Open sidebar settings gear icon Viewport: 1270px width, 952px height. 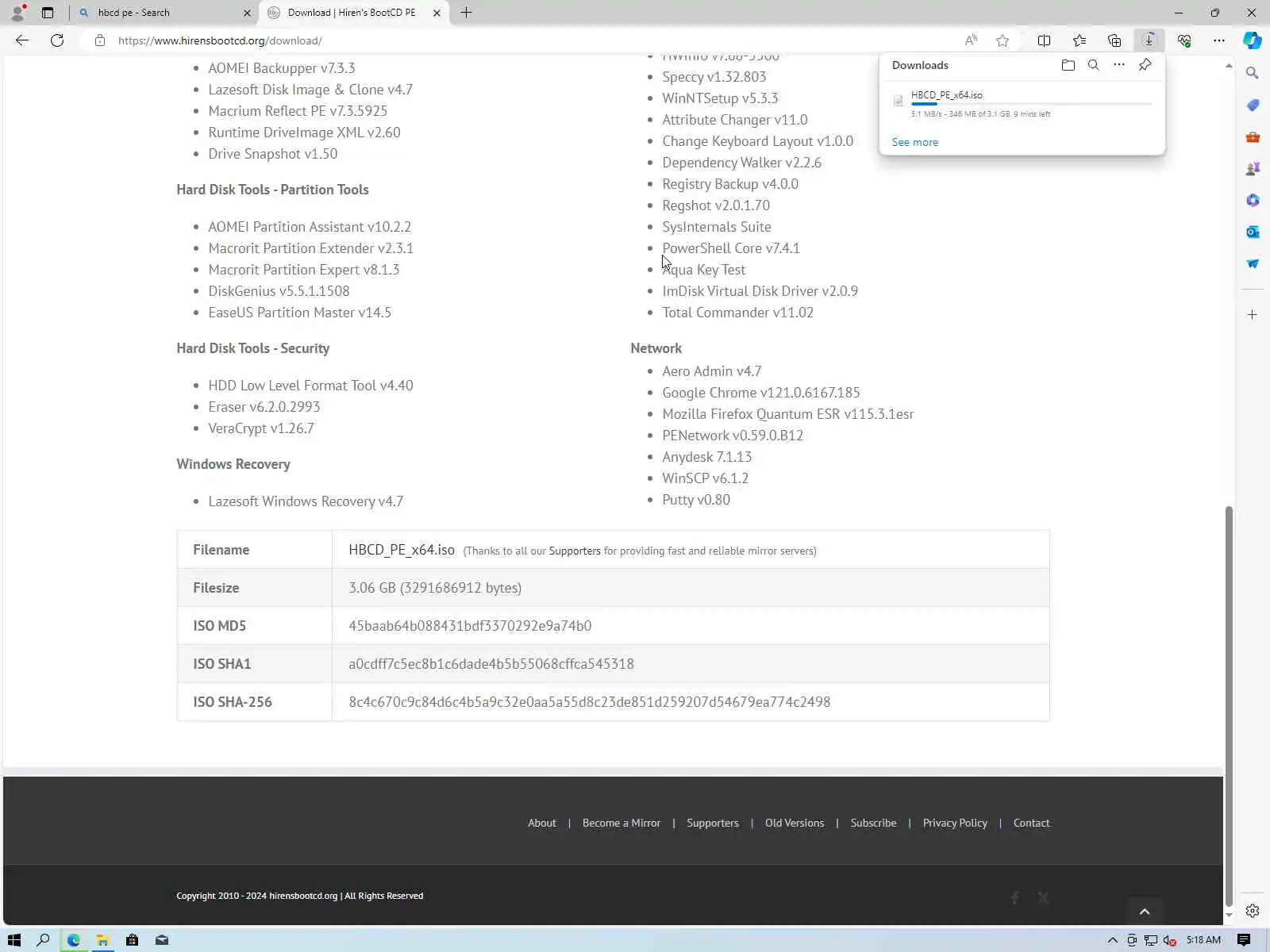[x=1253, y=911]
